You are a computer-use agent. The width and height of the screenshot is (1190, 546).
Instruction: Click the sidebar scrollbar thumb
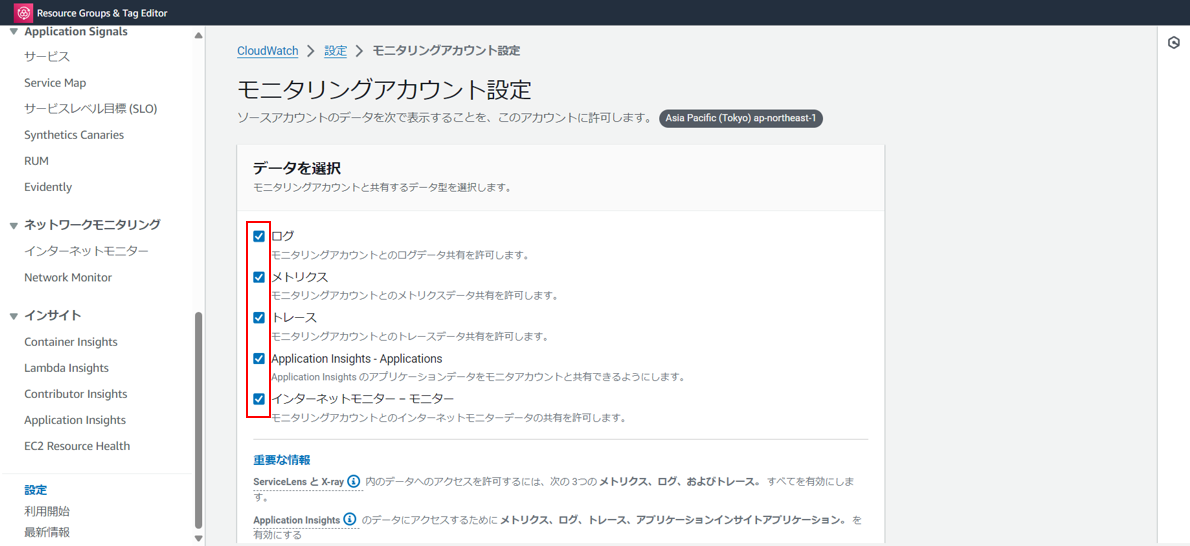(x=199, y=419)
